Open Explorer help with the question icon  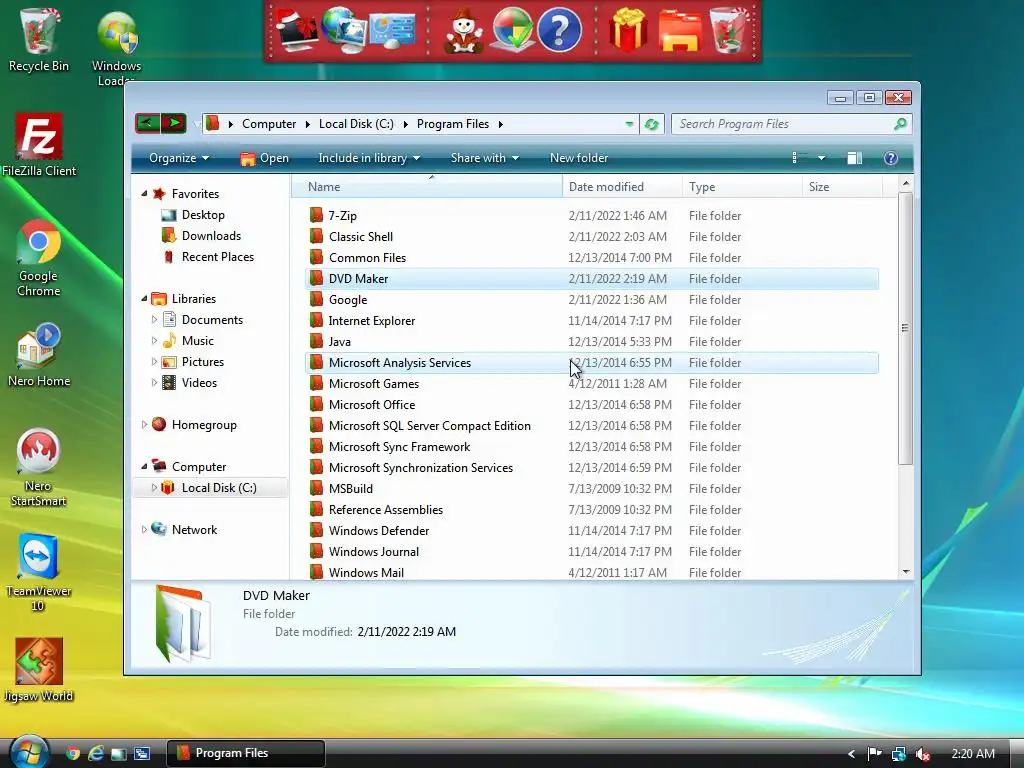pos(890,158)
